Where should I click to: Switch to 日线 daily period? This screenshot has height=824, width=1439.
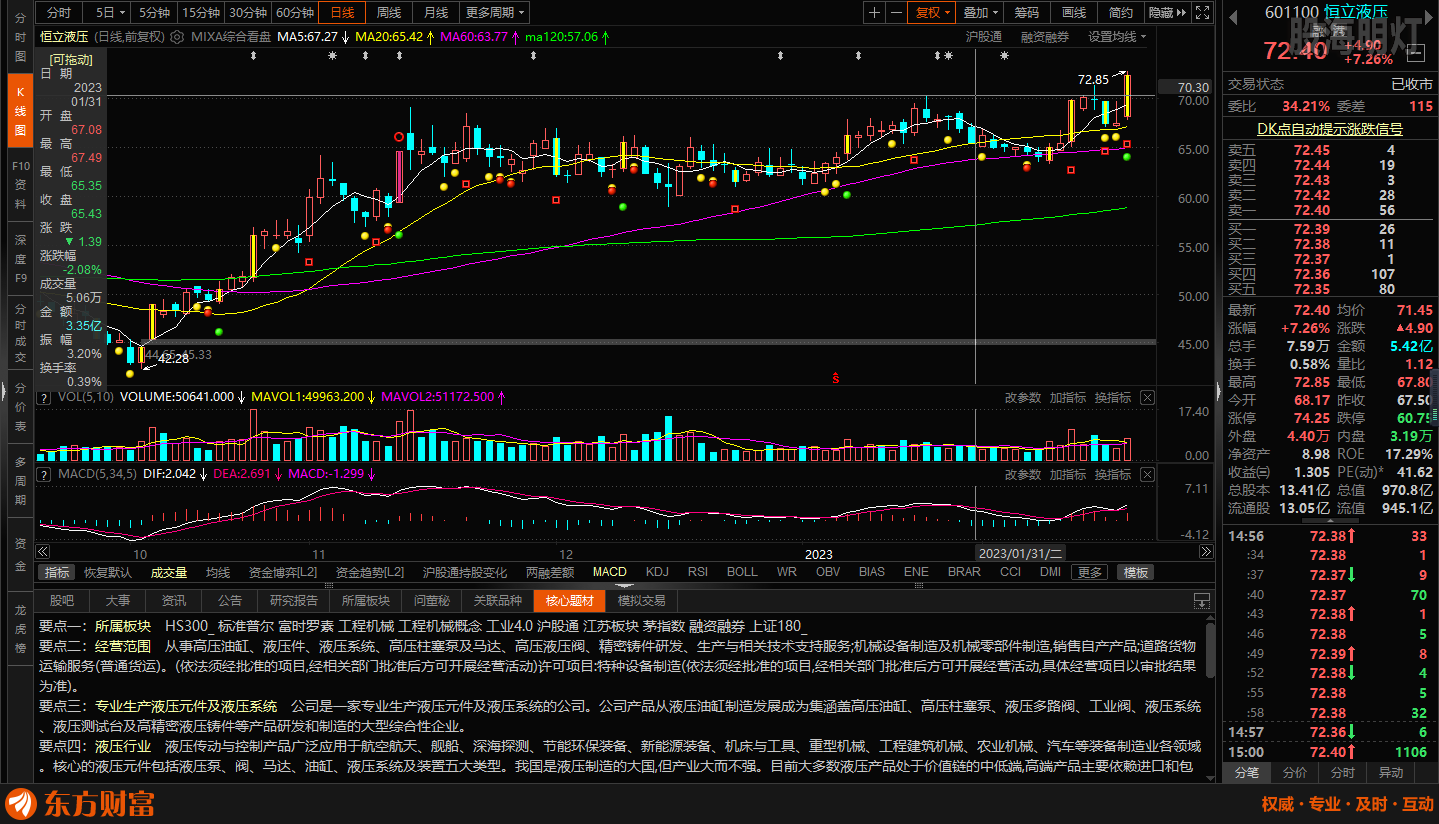click(x=342, y=13)
